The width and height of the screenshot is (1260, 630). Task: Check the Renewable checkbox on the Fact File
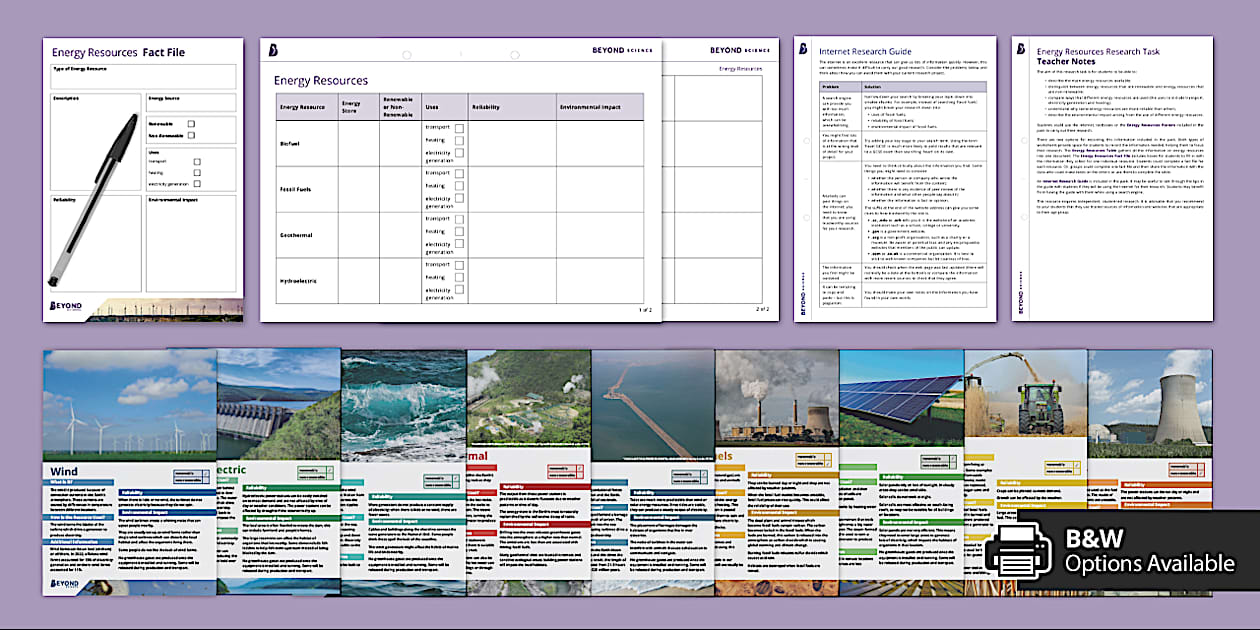(190, 123)
